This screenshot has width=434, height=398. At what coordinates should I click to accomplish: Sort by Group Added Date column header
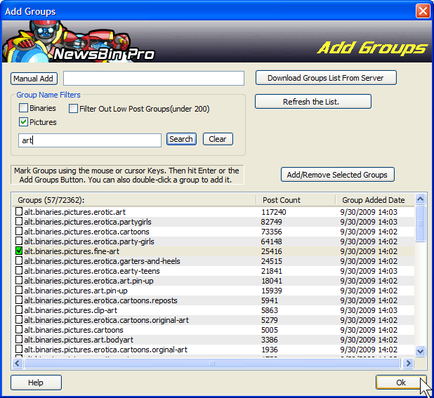click(375, 200)
